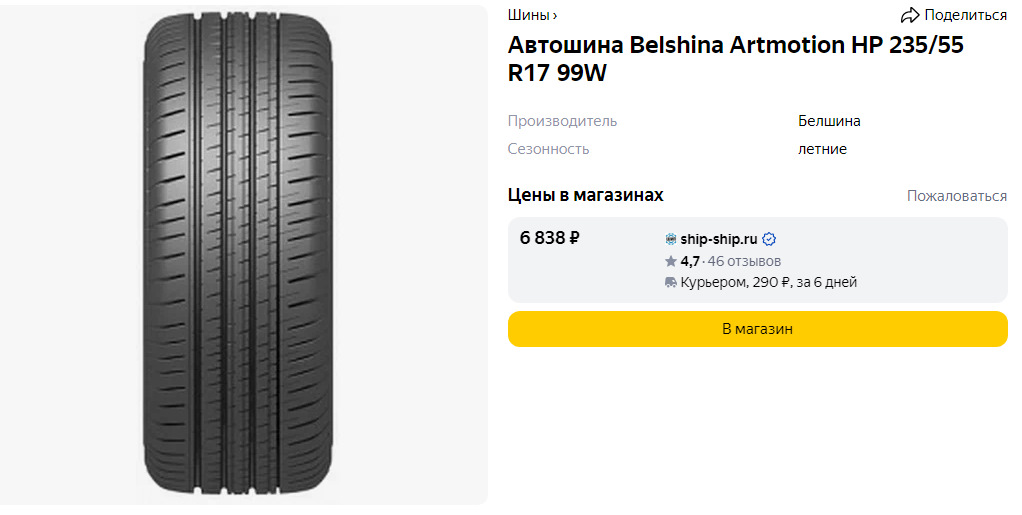Click the chevron after Шины breadcrumb
1022x515 pixels.
pyautogui.click(x=555, y=15)
